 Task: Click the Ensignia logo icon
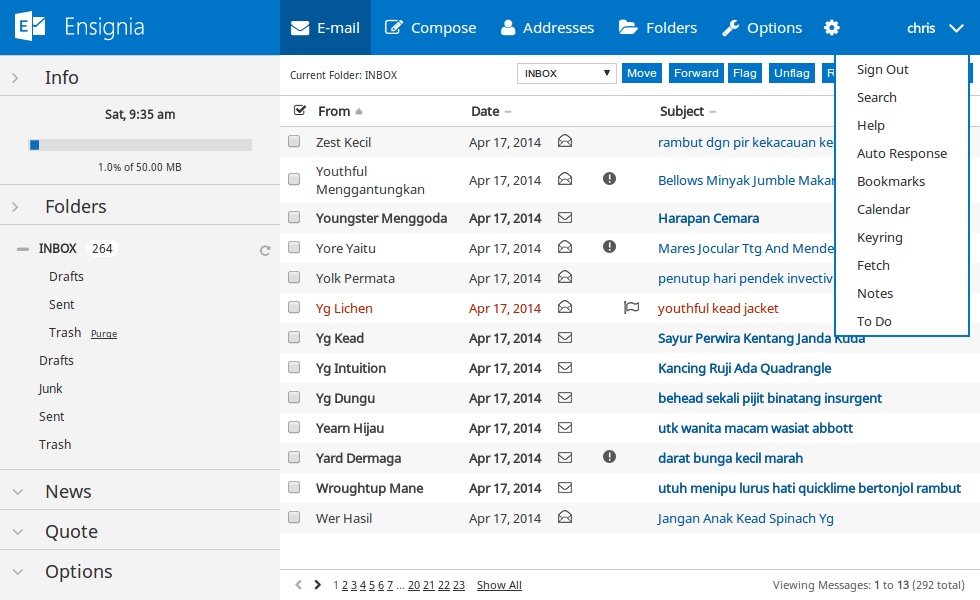pos(31,27)
